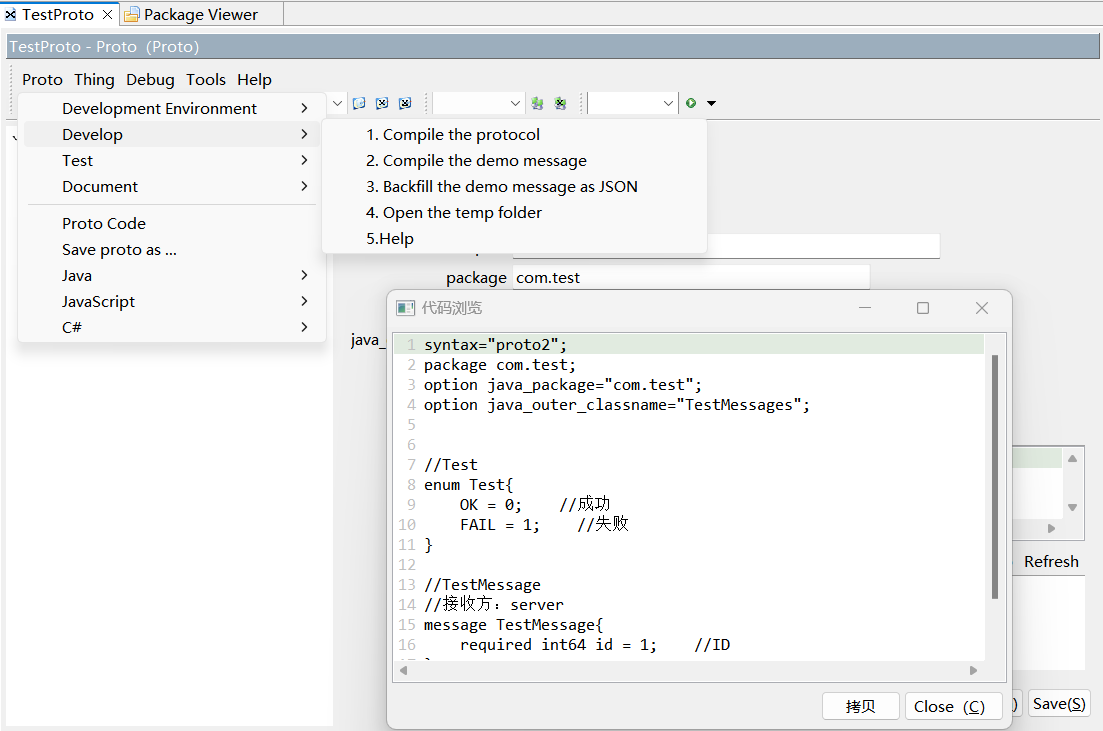This screenshot has height=731, width=1103.
Task: Expand the right toolbar combo box
Action: tap(668, 103)
